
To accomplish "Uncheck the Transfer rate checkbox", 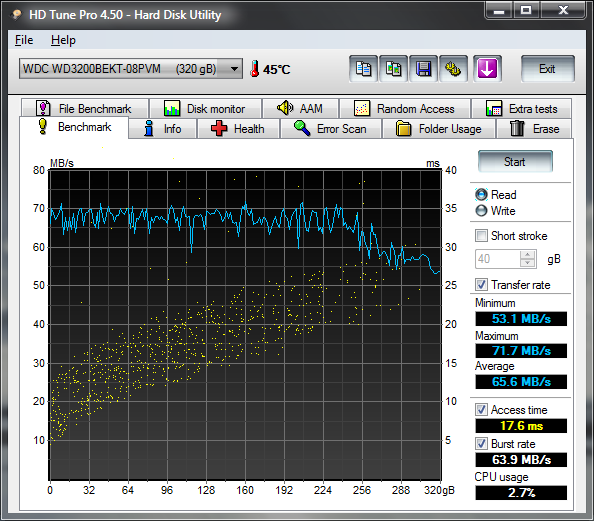I will click(x=481, y=285).
